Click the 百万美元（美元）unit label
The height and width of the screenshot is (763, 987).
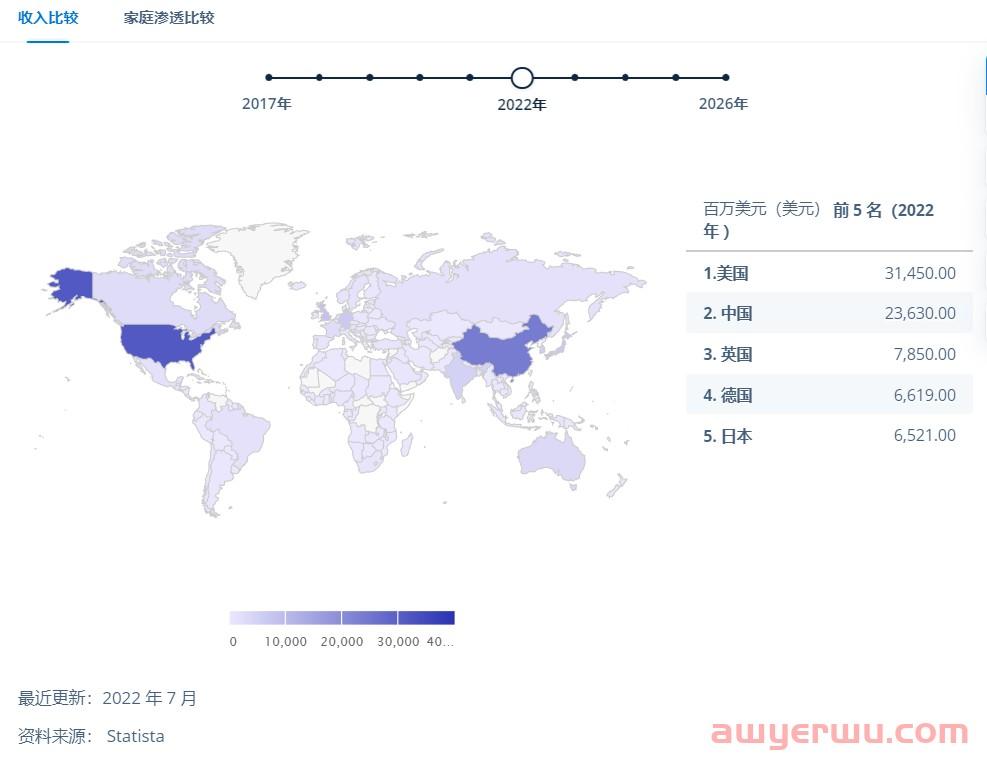pos(762,208)
